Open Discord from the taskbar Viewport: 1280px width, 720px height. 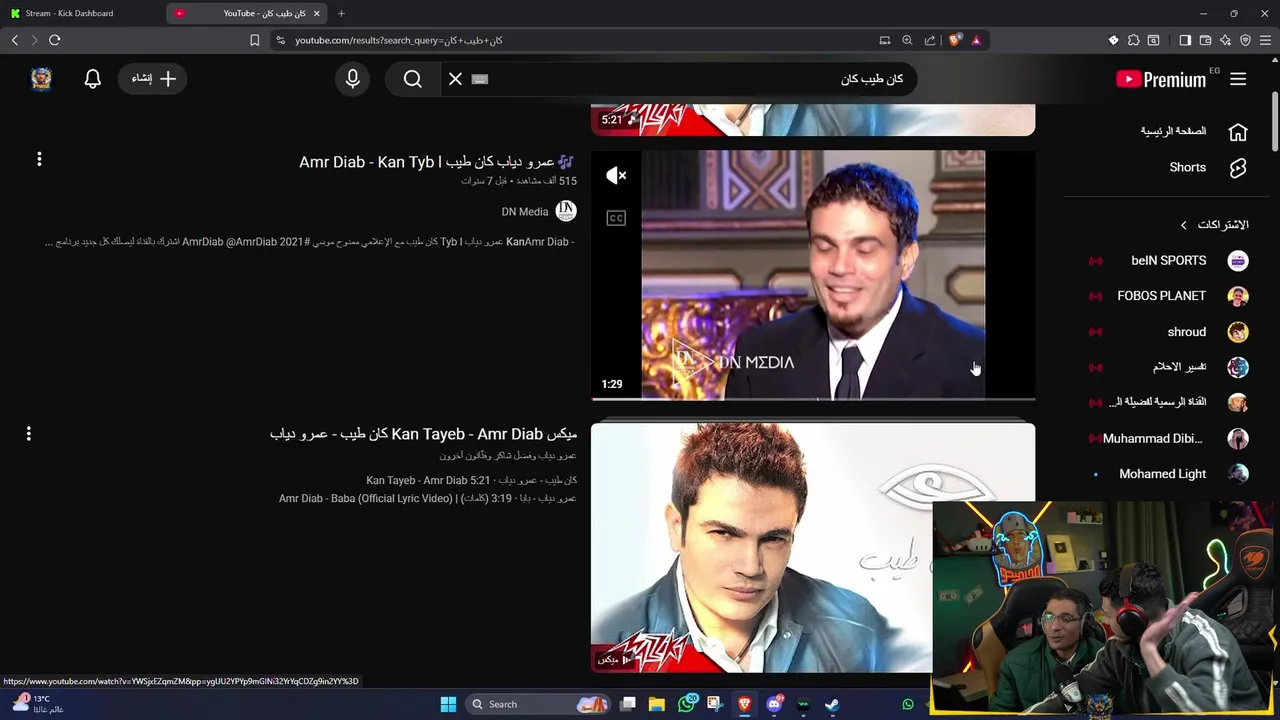(774, 704)
